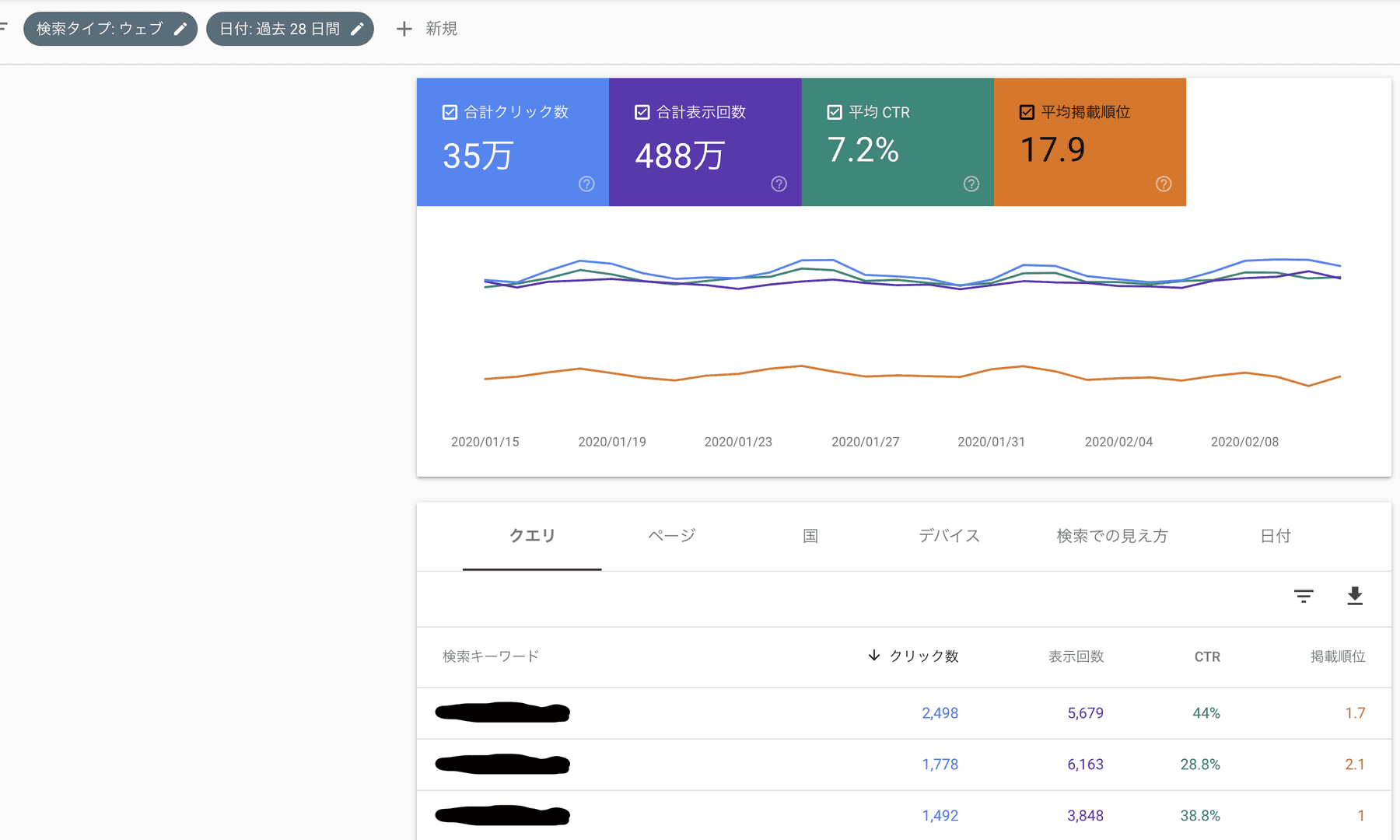The image size is (1400, 840).
Task: Click the table filter rows icon
Action: pyautogui.click(x=1304, y=596)
